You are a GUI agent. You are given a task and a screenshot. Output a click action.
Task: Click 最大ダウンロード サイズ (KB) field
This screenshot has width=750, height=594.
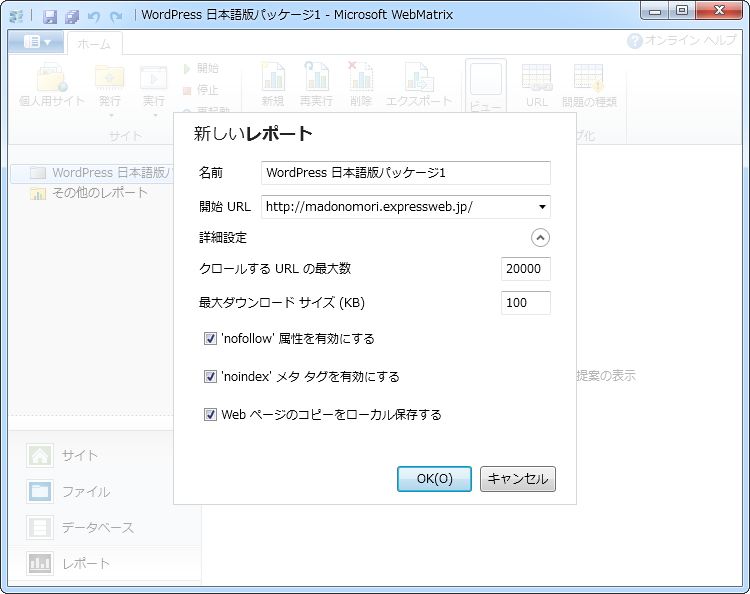(x=526, y=303)
